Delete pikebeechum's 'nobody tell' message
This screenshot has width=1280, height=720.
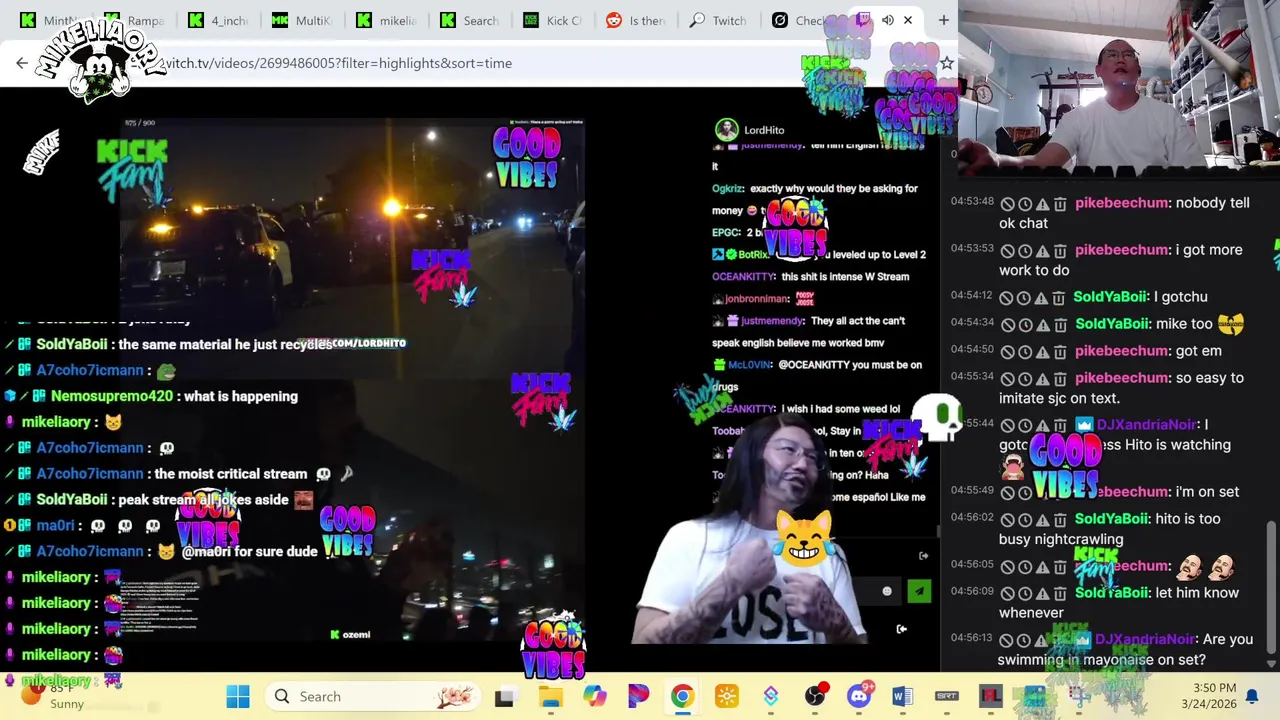pos(1059,203)
